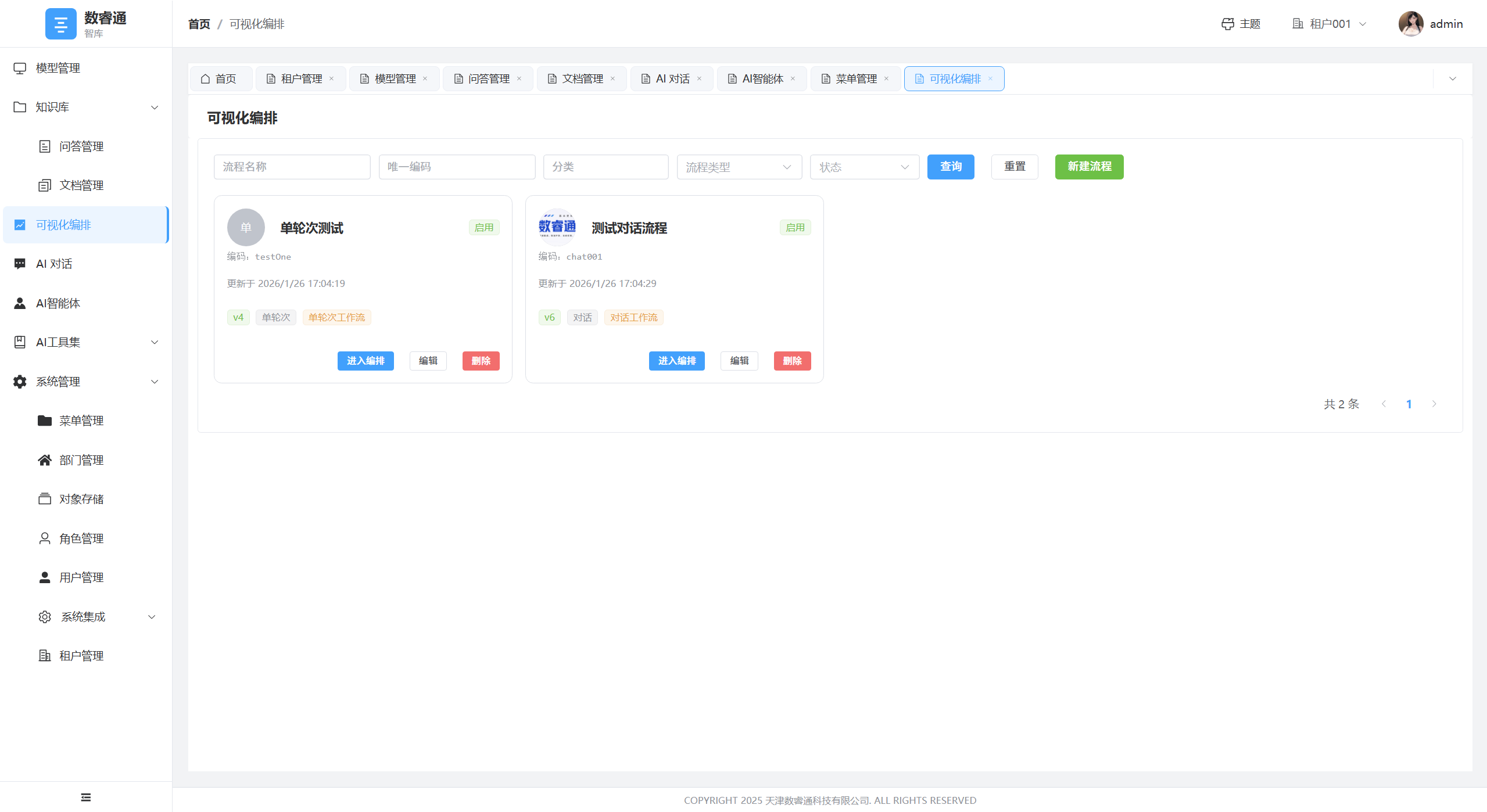Image resolution: width=1487 pixels, height=812 pixels.
Task: Click the 流程名称 input field
Action: click(x=292, y=167)
